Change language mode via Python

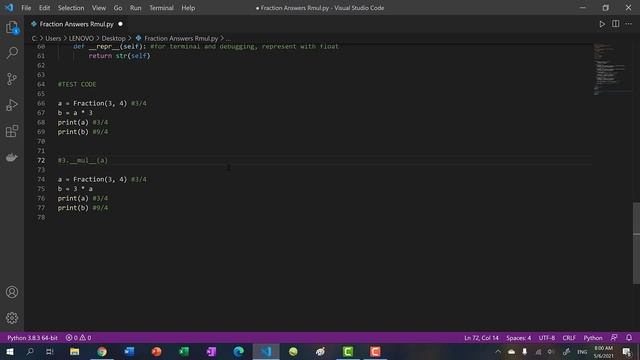(593, 338)
